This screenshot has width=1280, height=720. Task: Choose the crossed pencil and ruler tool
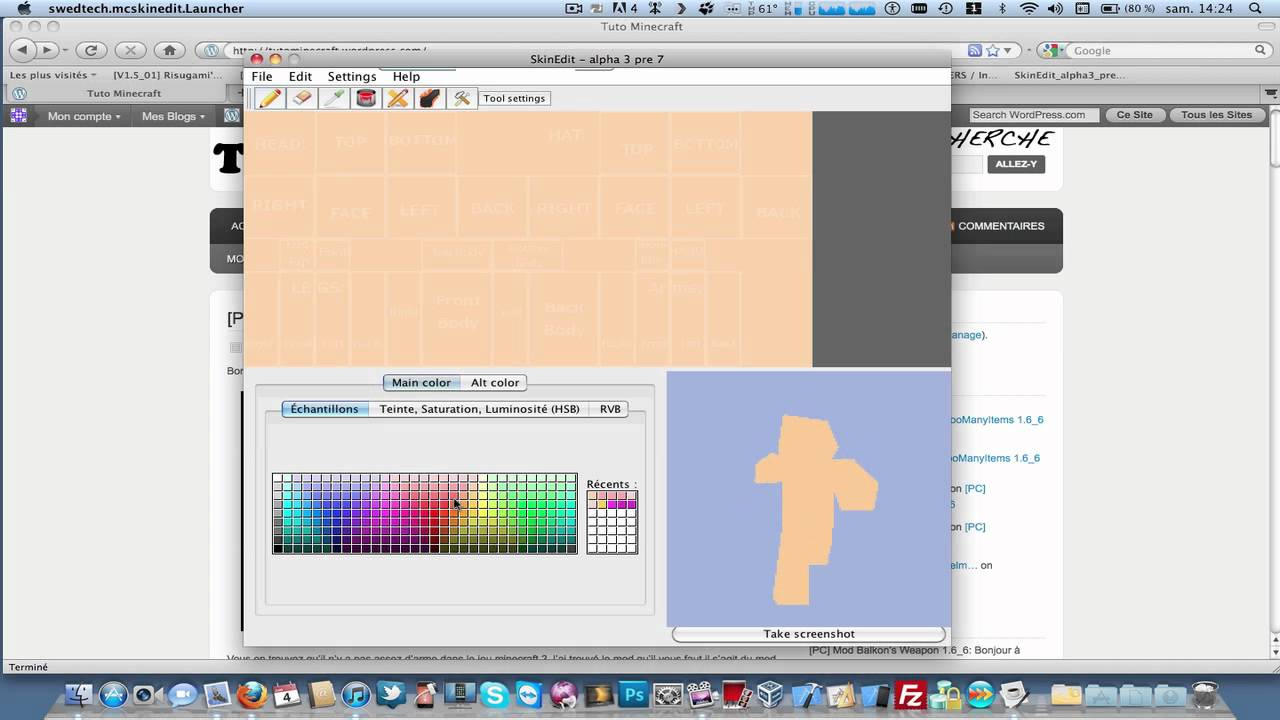(397, 98)
